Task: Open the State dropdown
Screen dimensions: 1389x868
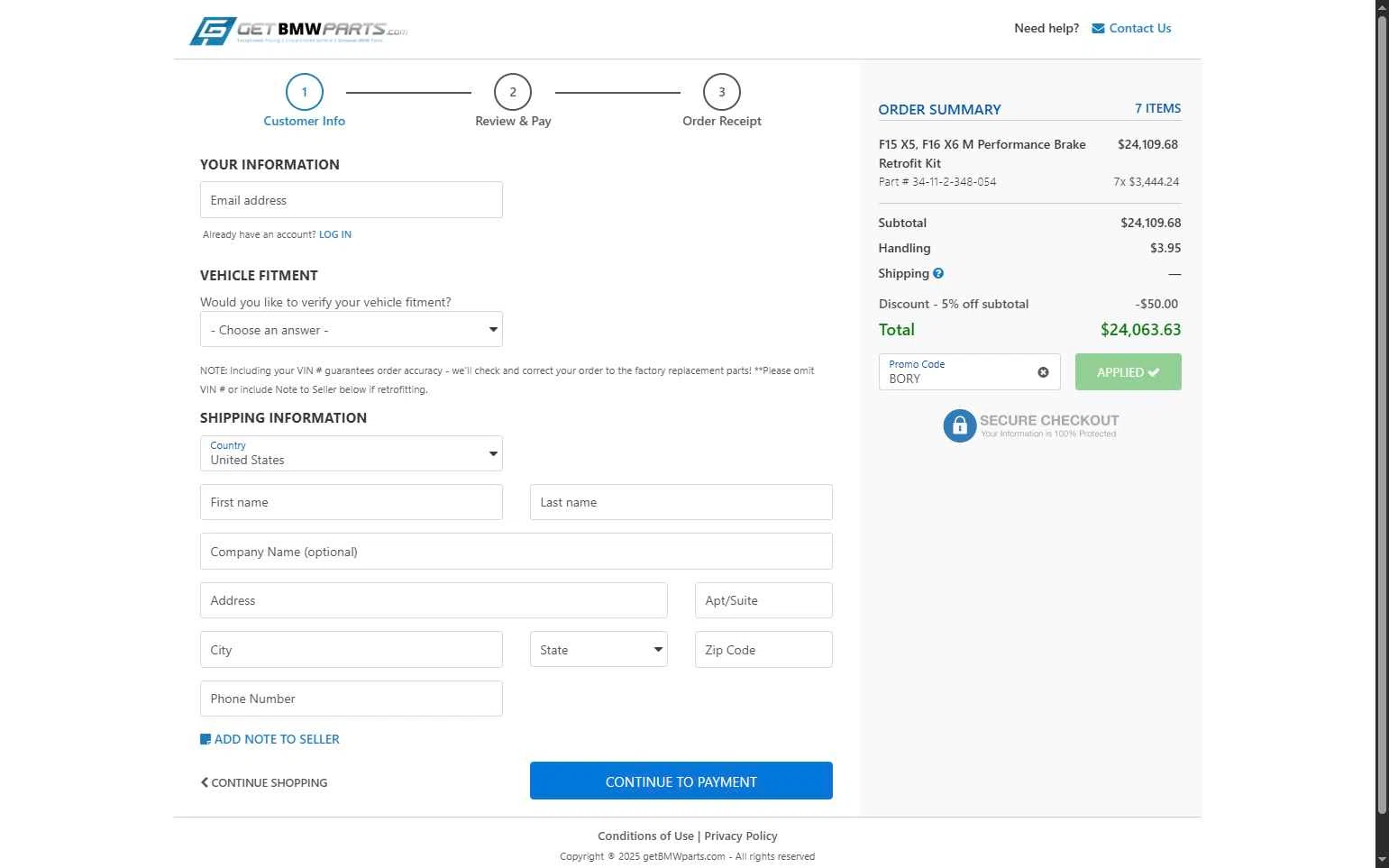Action: [598, 650]
